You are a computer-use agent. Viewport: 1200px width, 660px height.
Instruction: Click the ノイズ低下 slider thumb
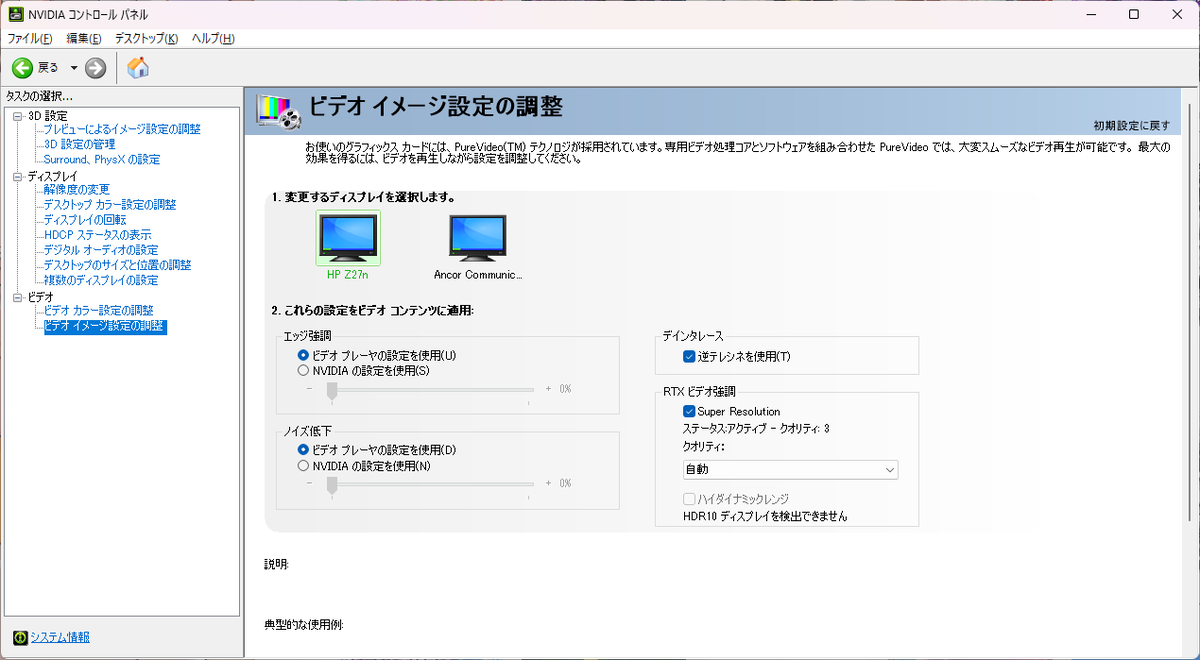click(332, 485)
